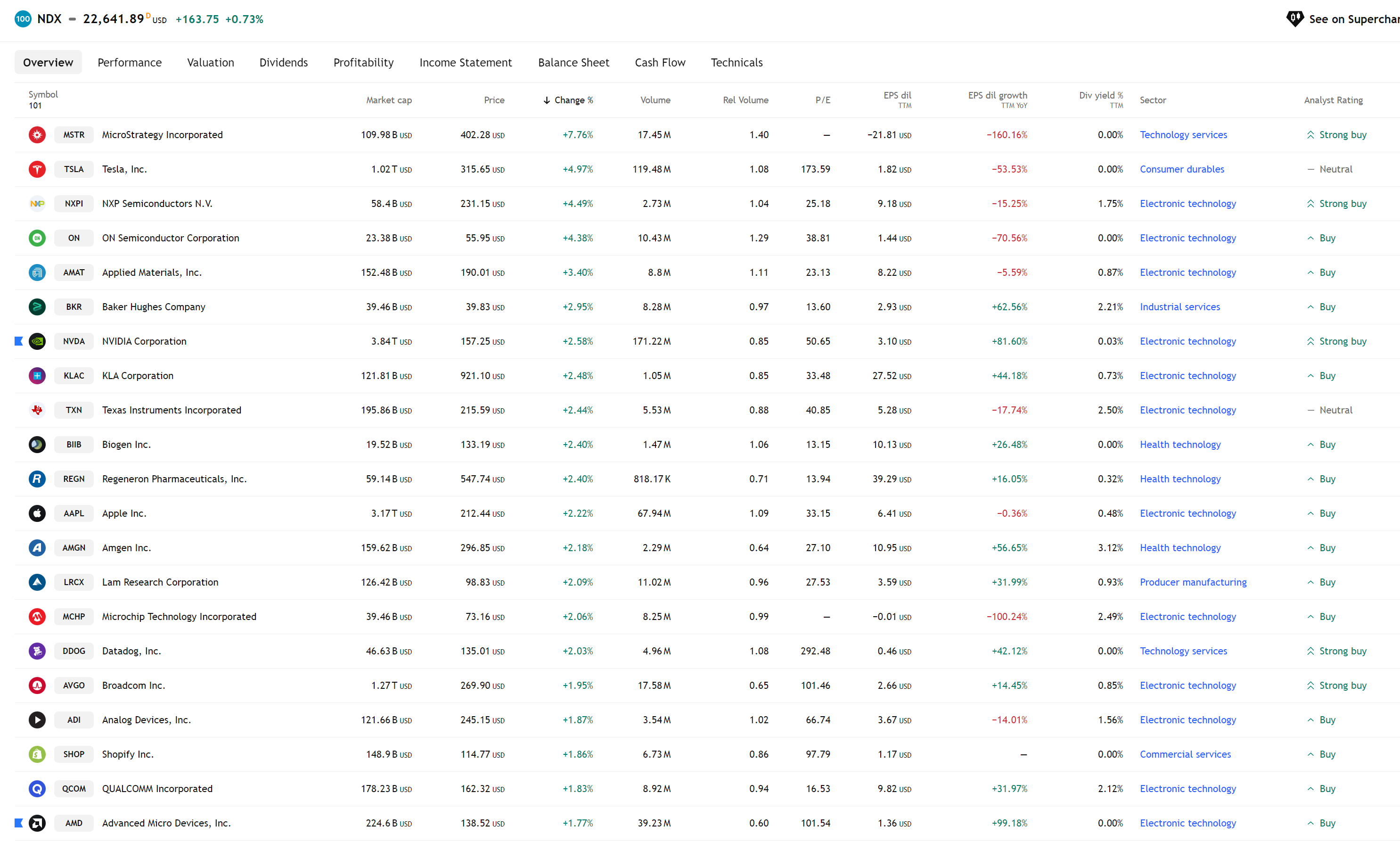Click the Applied Materials logo icon
The height and width of the screenshot is (843, 1400).
click(37, 273)
